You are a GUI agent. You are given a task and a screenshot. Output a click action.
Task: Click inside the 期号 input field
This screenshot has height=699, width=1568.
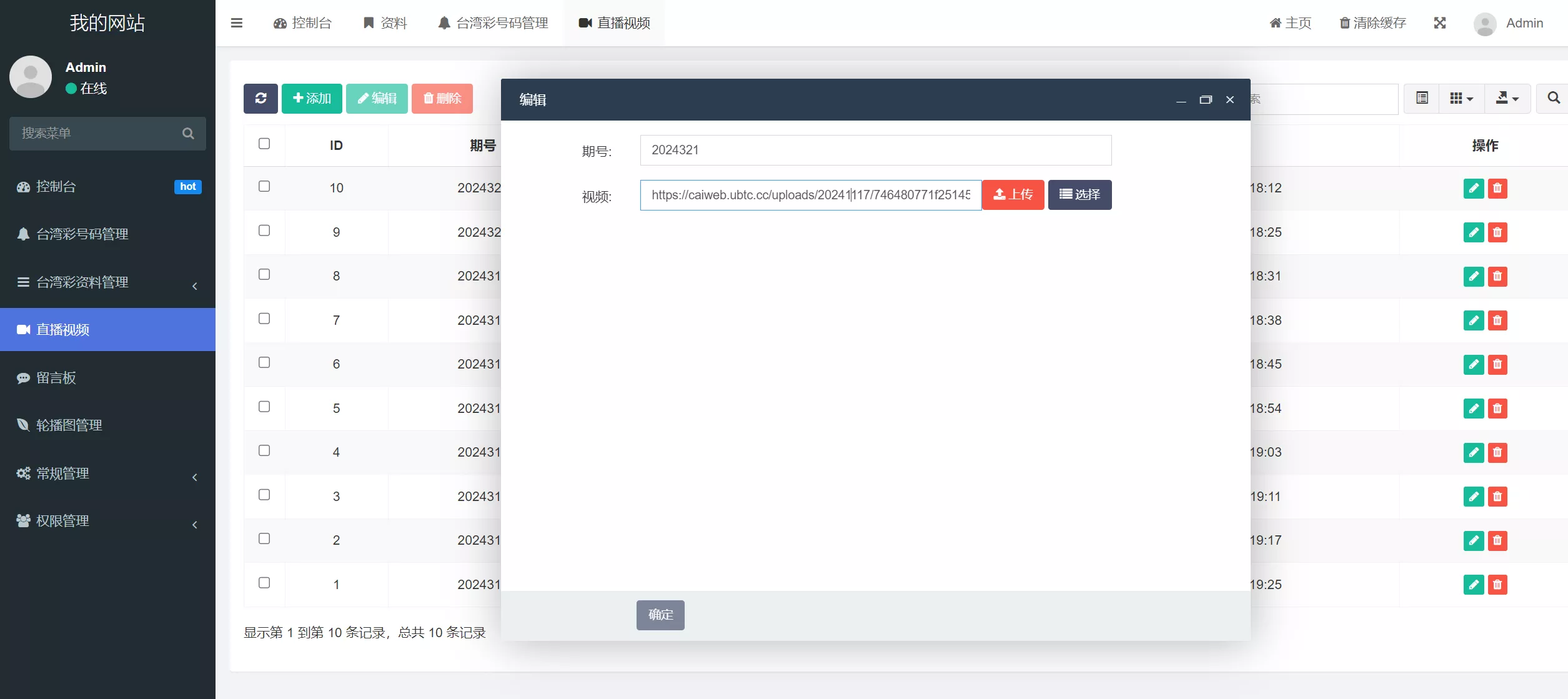[875, 150]
